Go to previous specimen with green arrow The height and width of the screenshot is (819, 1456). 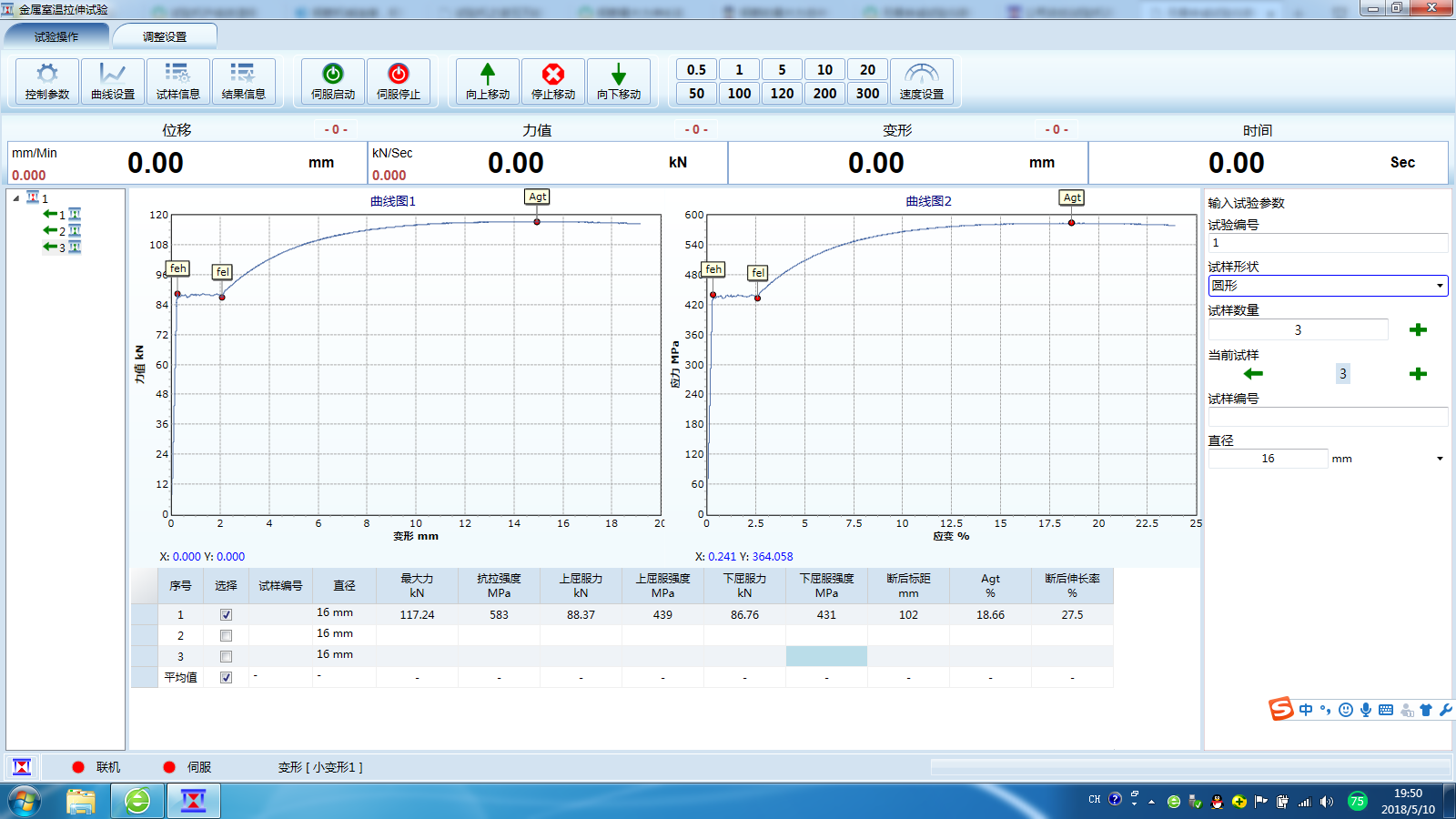tap(1253, 374)
